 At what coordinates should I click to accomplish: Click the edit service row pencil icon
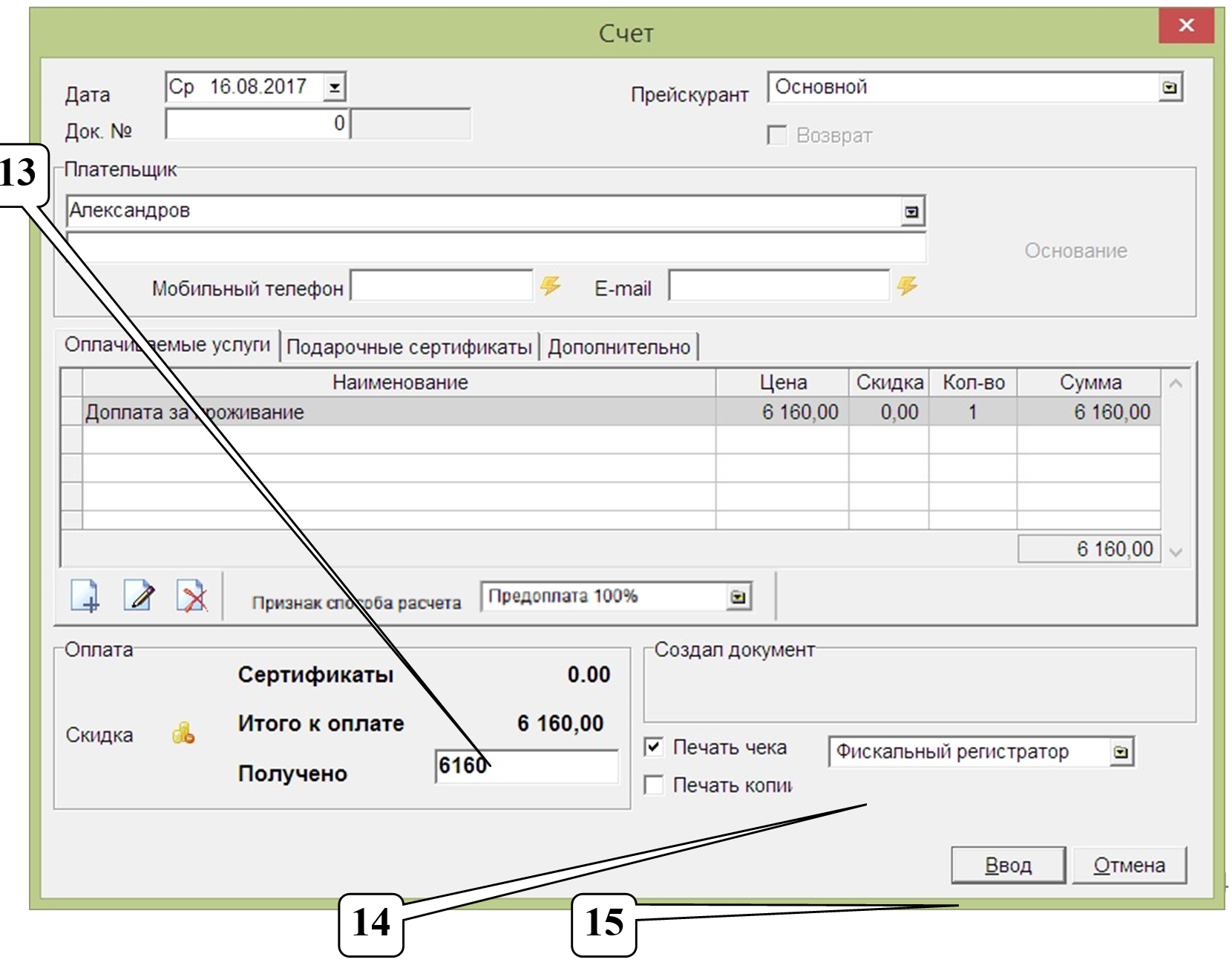139,596
